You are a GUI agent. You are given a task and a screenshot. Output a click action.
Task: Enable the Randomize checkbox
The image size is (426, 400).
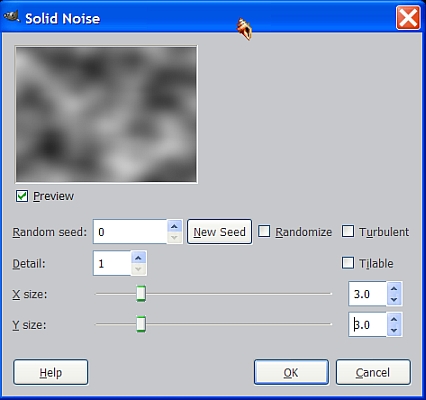click(264, 231)
